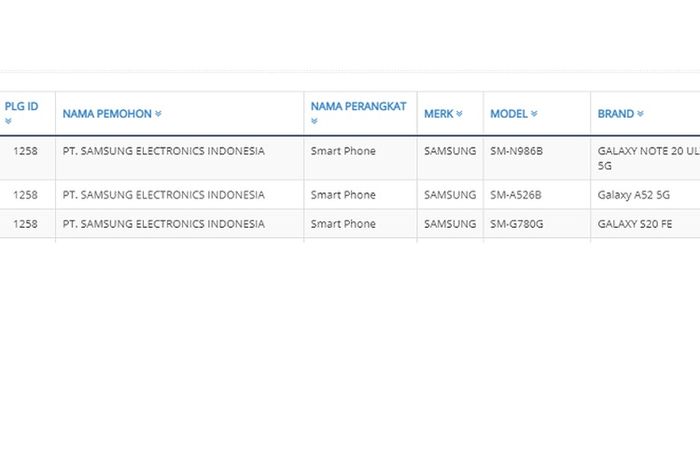Select model cell SM-G780G

(x=516, y=224)
